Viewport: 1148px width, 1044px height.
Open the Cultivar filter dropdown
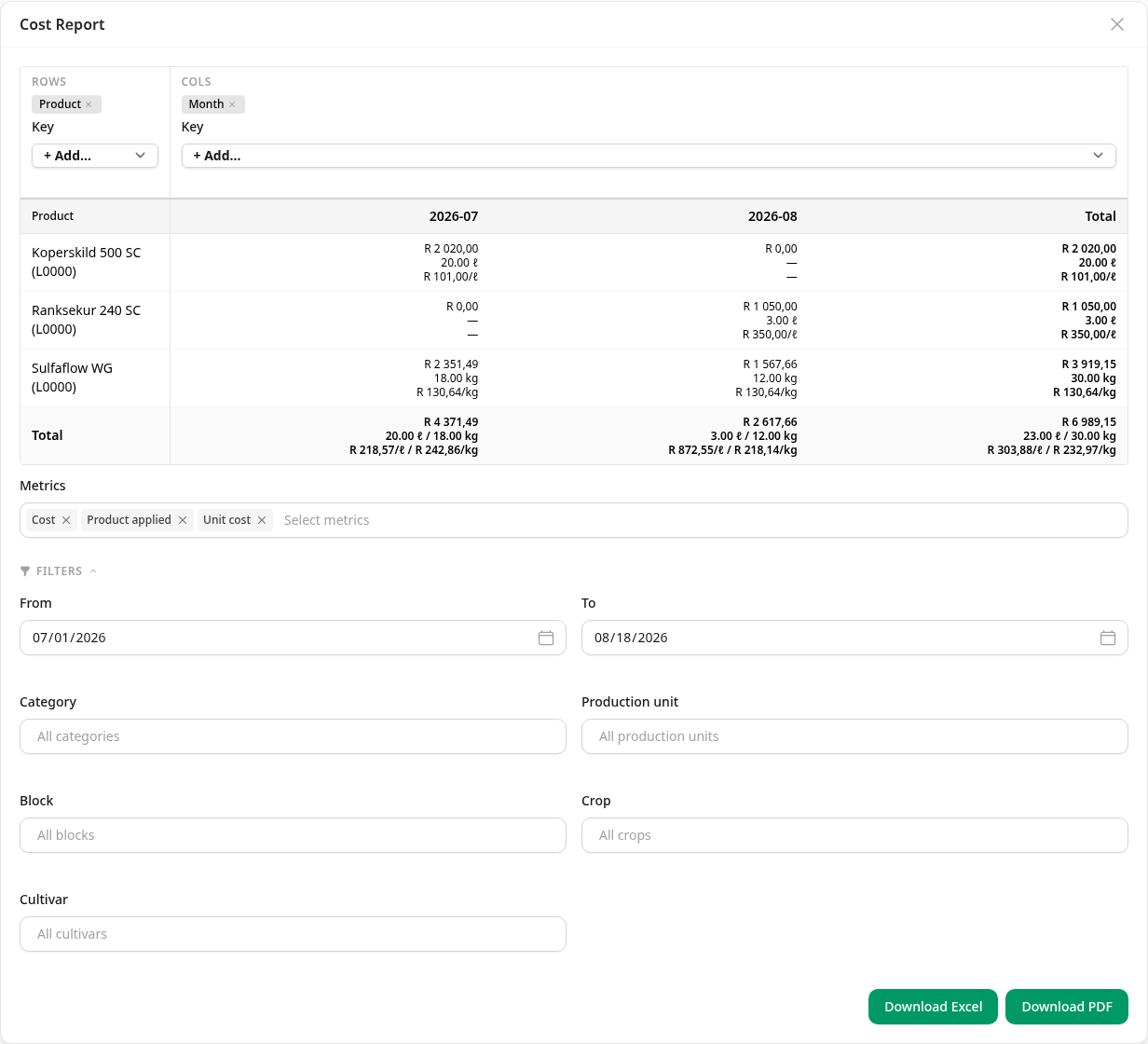point(293,934)
